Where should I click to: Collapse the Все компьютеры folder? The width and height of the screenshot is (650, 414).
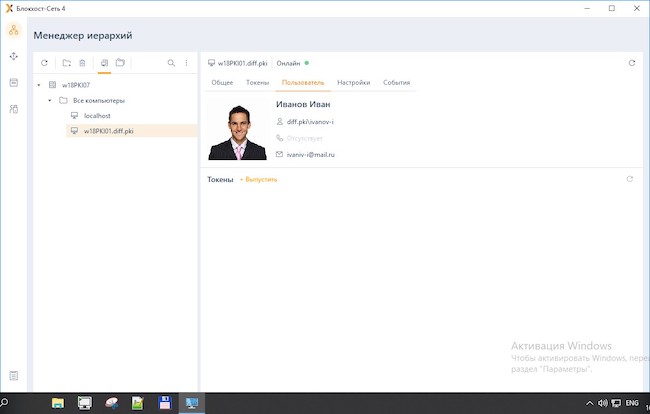(x=49, y=100)
